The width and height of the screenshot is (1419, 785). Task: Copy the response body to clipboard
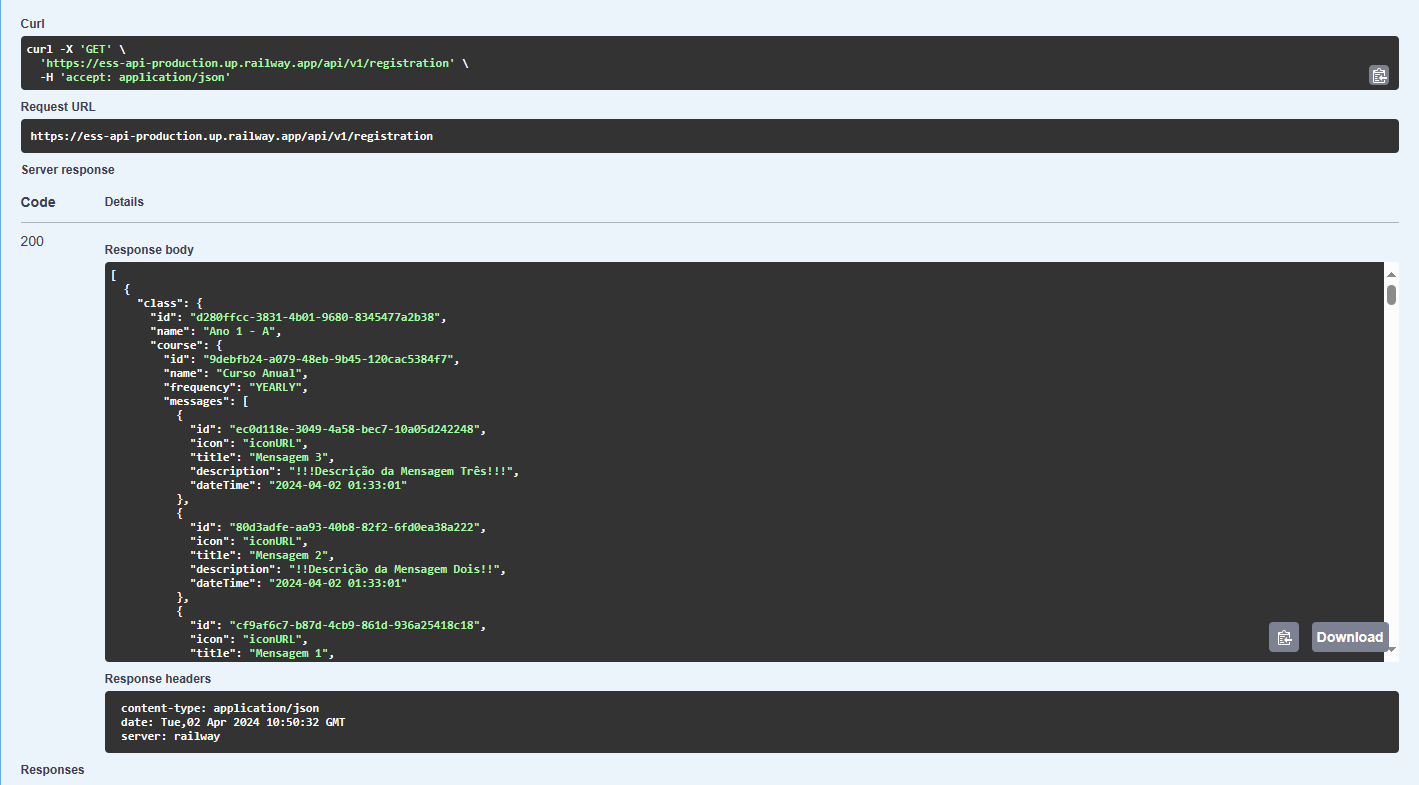tap(1284, 637)
